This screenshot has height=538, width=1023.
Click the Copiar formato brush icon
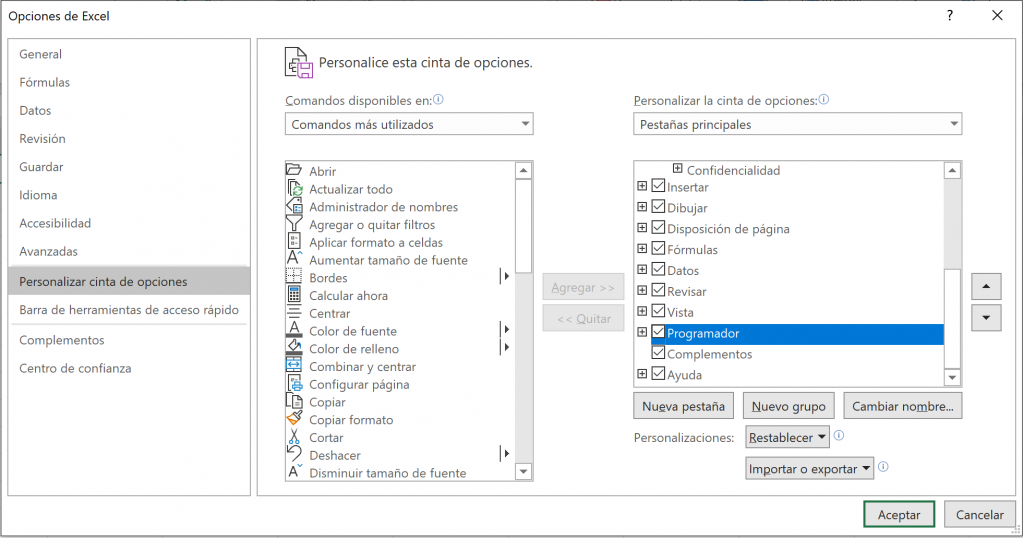294,419
